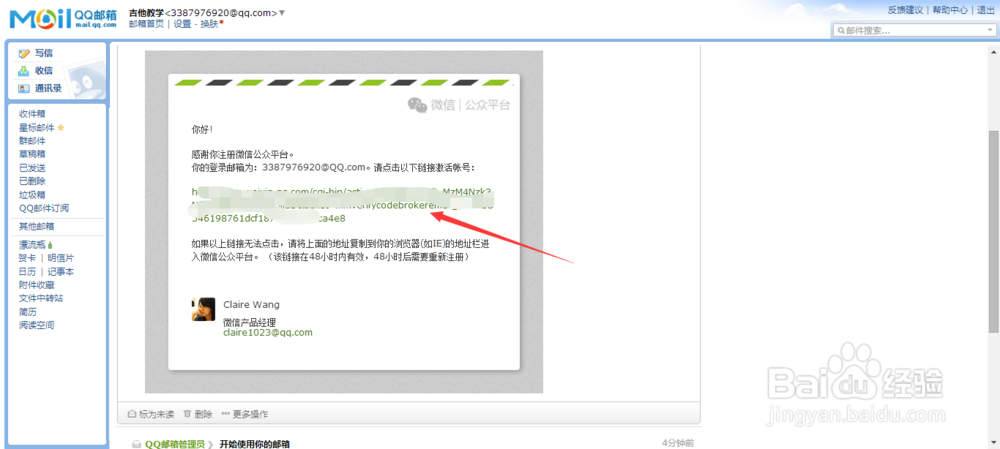Screen dimensions: 1000x449
Task: Open 贺卡 greeting cards
Action: point(27,258)
